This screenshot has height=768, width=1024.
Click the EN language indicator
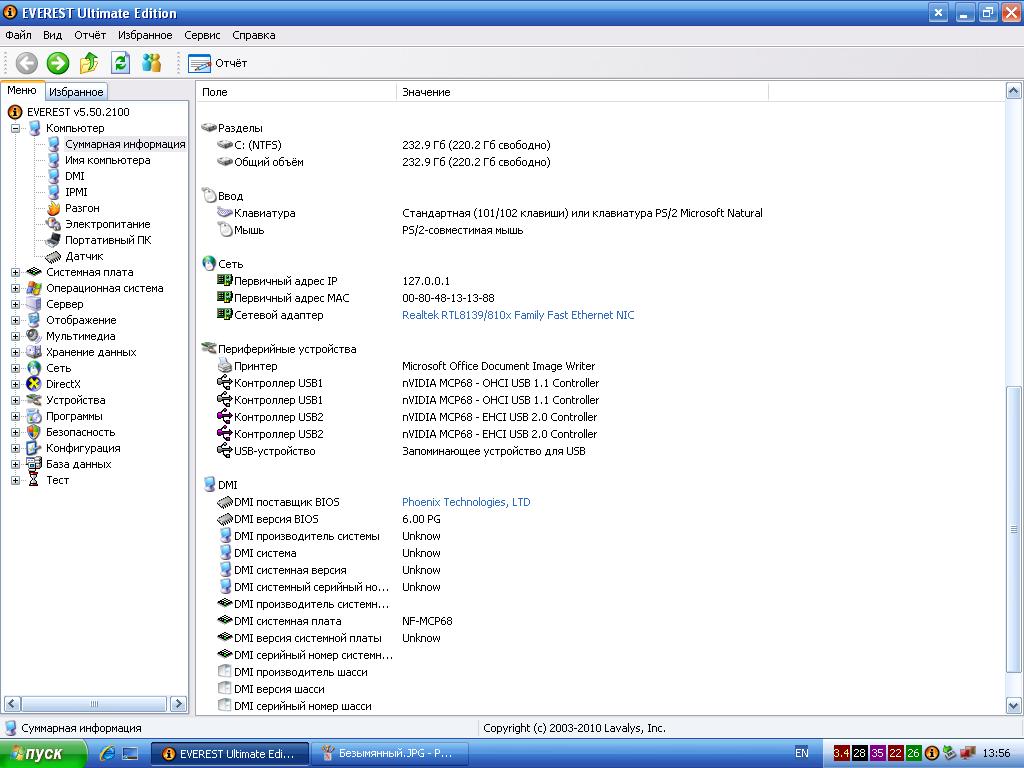[801, 753]
